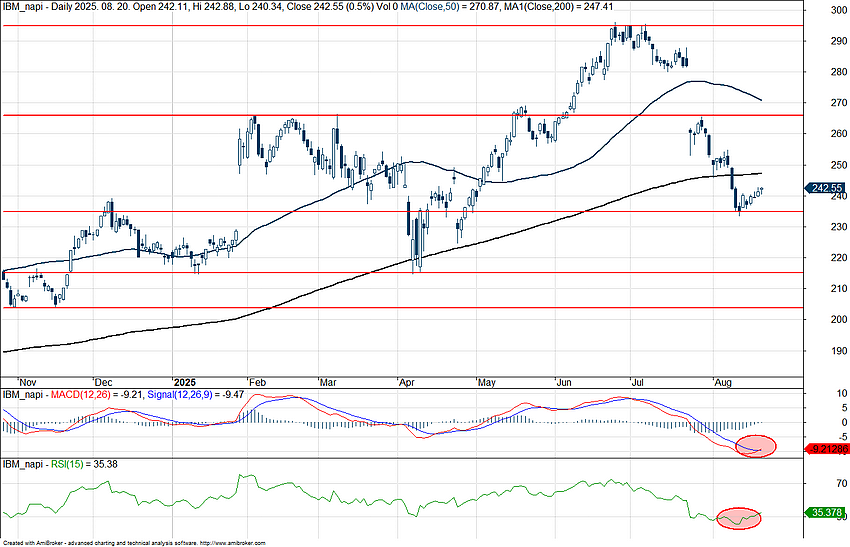Click the Aug label on the time axis
Screen dimensions: 850x547
[x=723, y=383]
